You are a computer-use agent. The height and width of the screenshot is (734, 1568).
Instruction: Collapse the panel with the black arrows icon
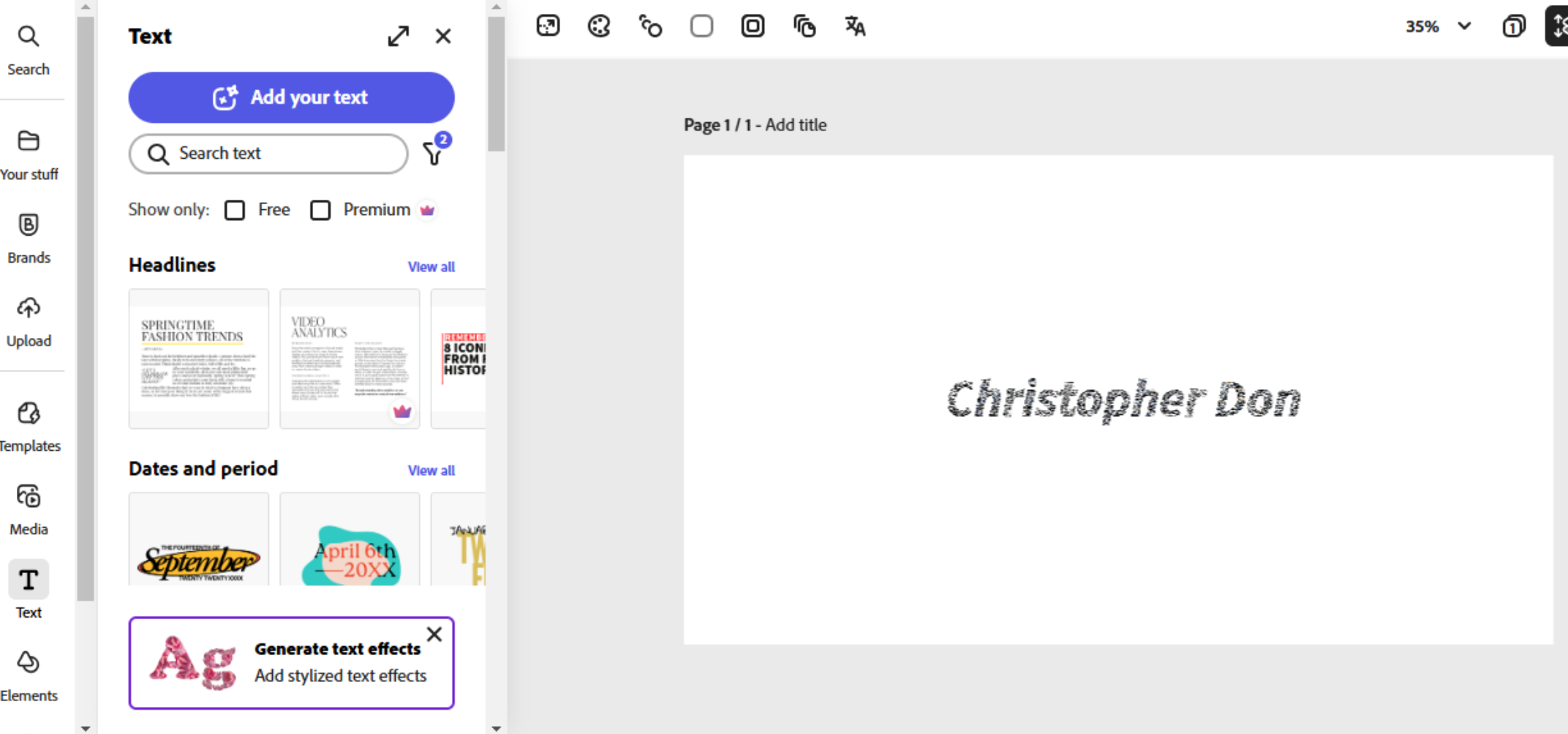click(1558, 26)
